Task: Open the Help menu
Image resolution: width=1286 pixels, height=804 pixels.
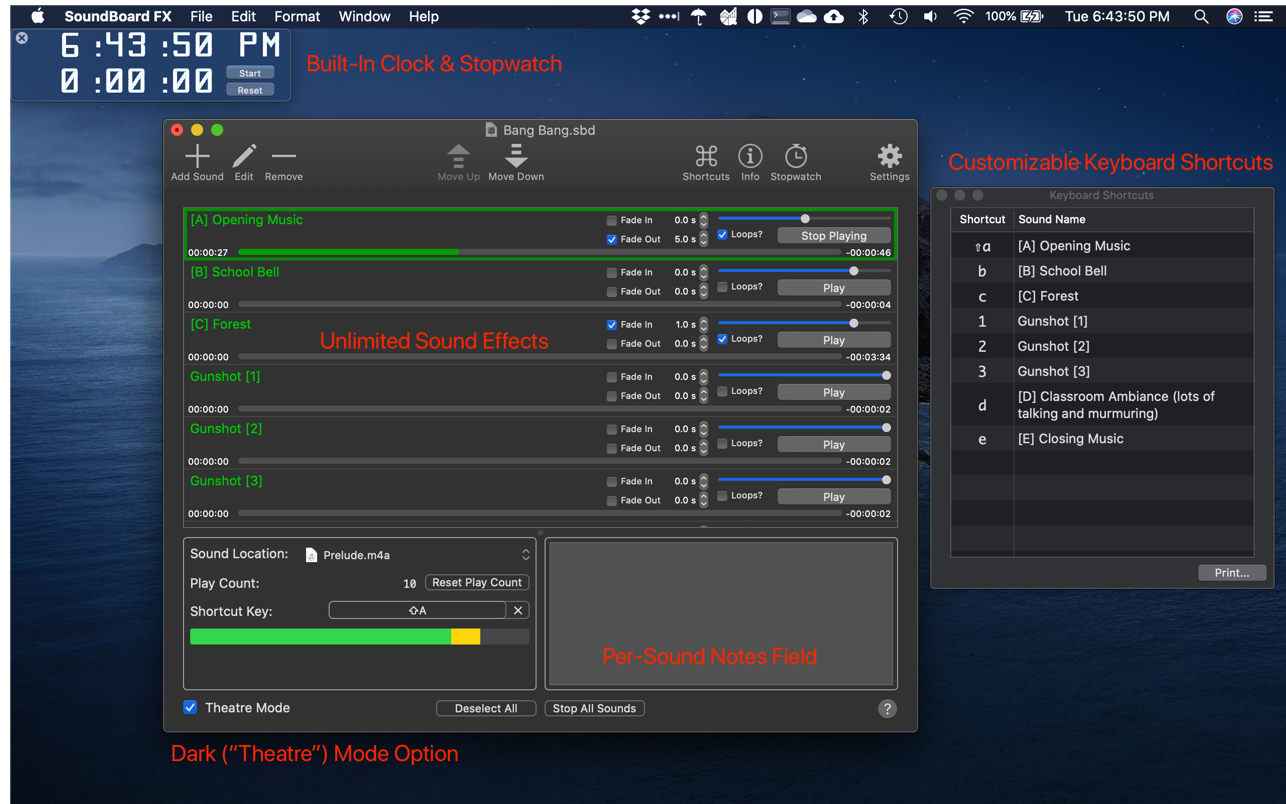Action: [x=423, y=16]
